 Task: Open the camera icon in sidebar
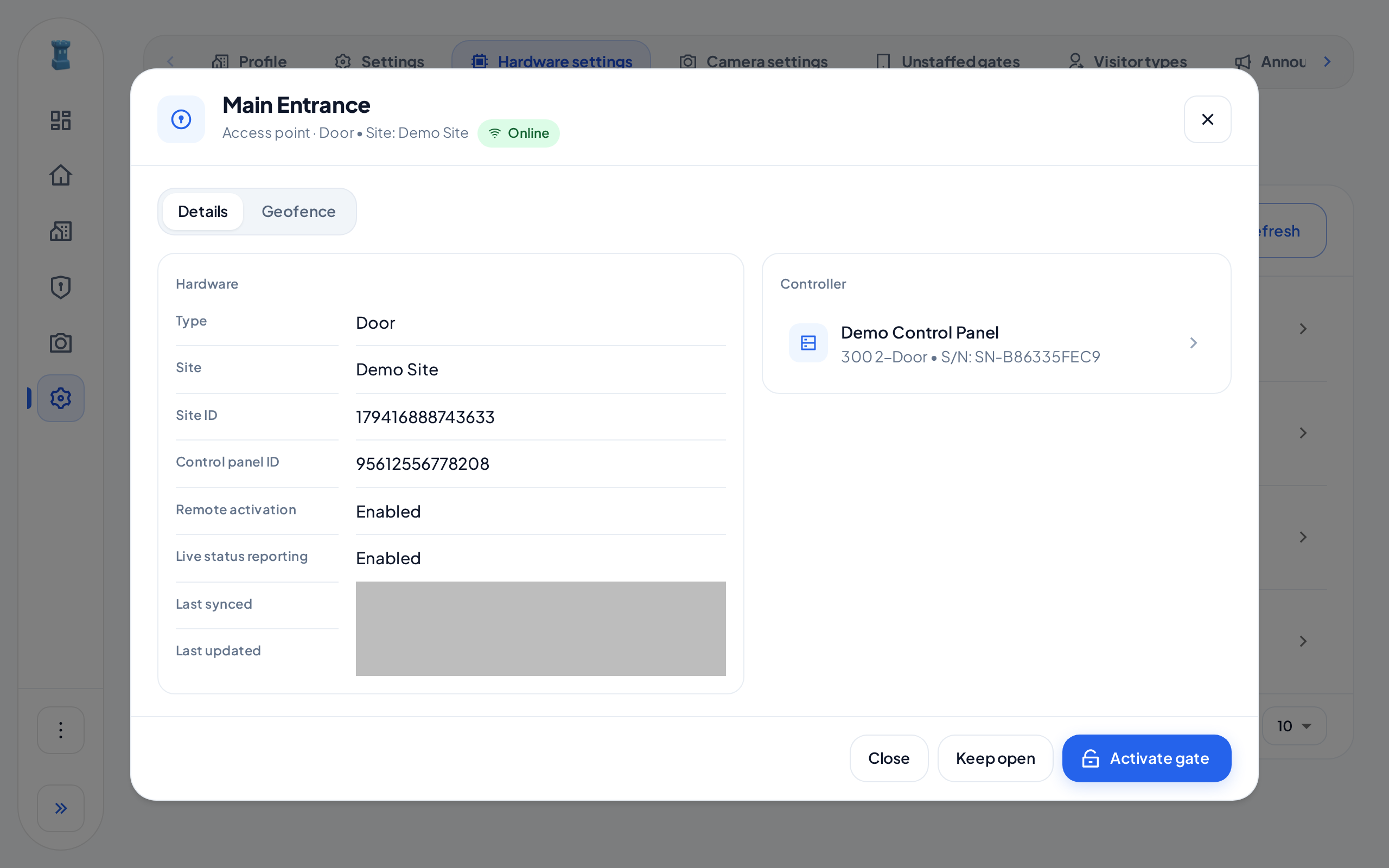(x=61, y=343)
